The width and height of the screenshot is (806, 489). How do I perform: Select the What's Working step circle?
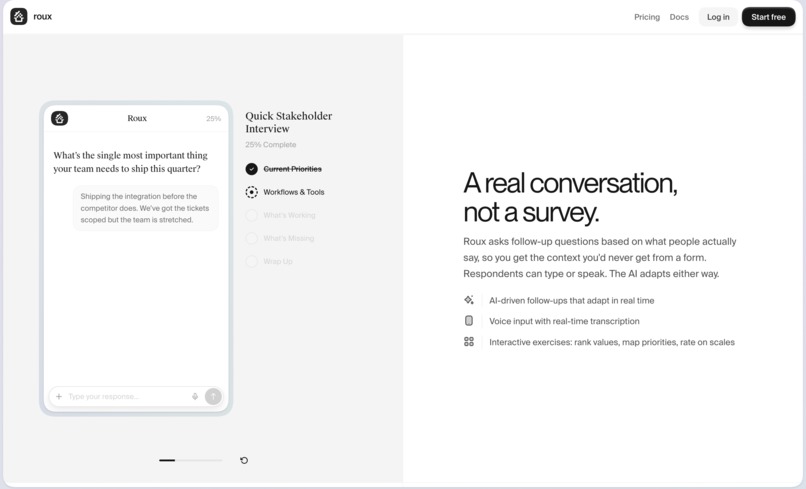click(x=251, y=215)
